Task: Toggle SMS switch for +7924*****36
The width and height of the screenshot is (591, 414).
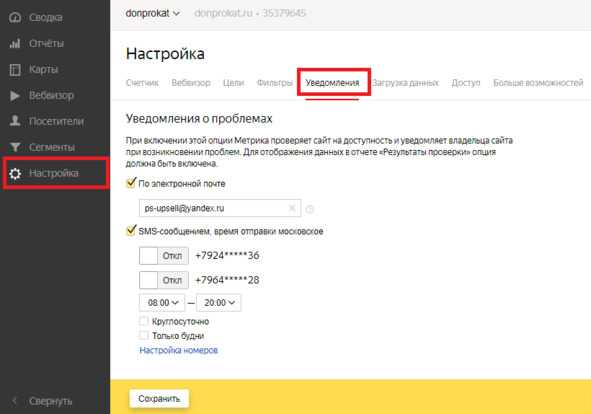Action: pos(164,256)
